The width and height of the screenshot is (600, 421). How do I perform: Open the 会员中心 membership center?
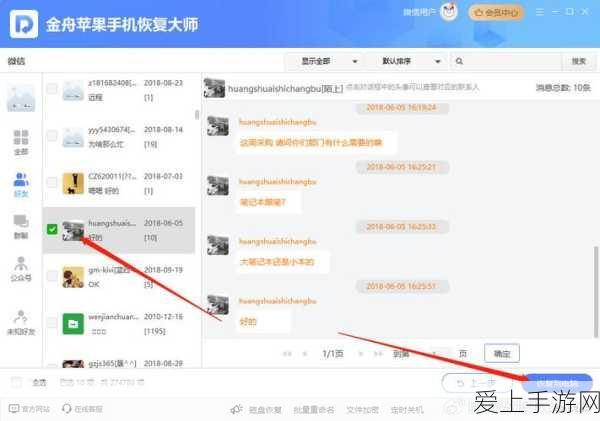[x=496, y=13]
